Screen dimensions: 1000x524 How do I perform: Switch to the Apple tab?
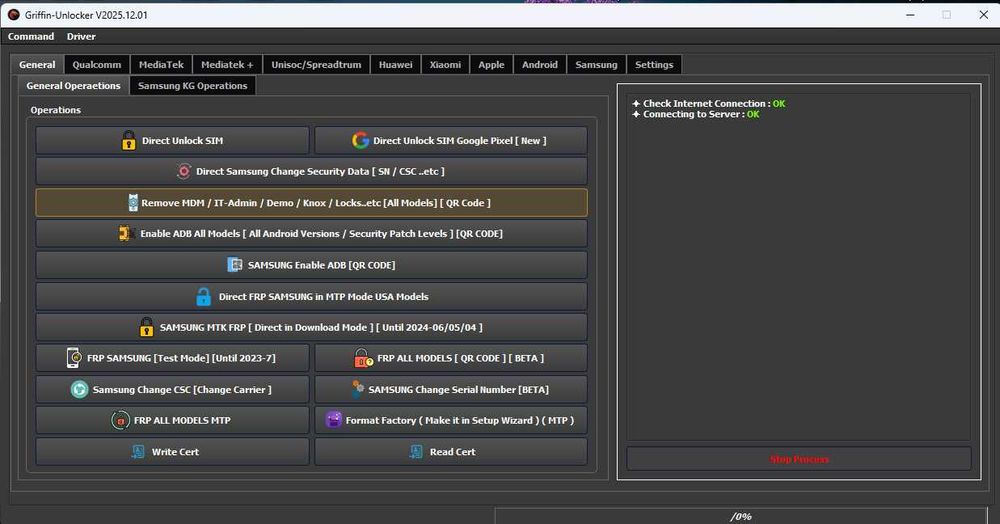point(491,64)
